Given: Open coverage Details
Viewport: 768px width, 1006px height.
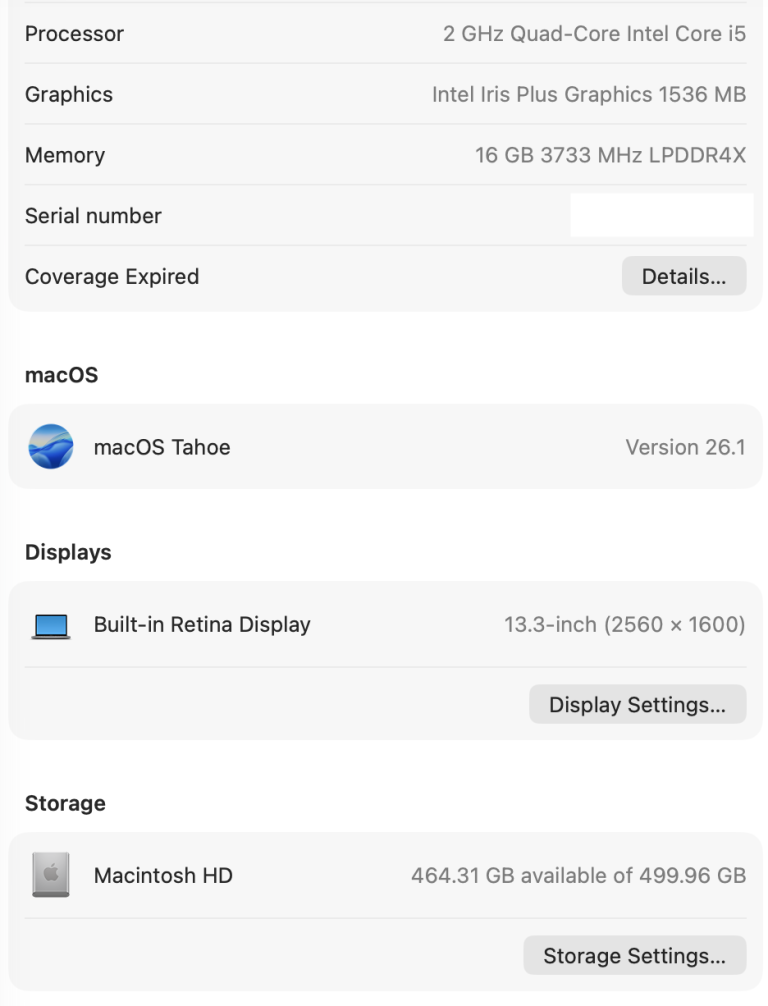Looking at the screenshot, I should [684, 277].
